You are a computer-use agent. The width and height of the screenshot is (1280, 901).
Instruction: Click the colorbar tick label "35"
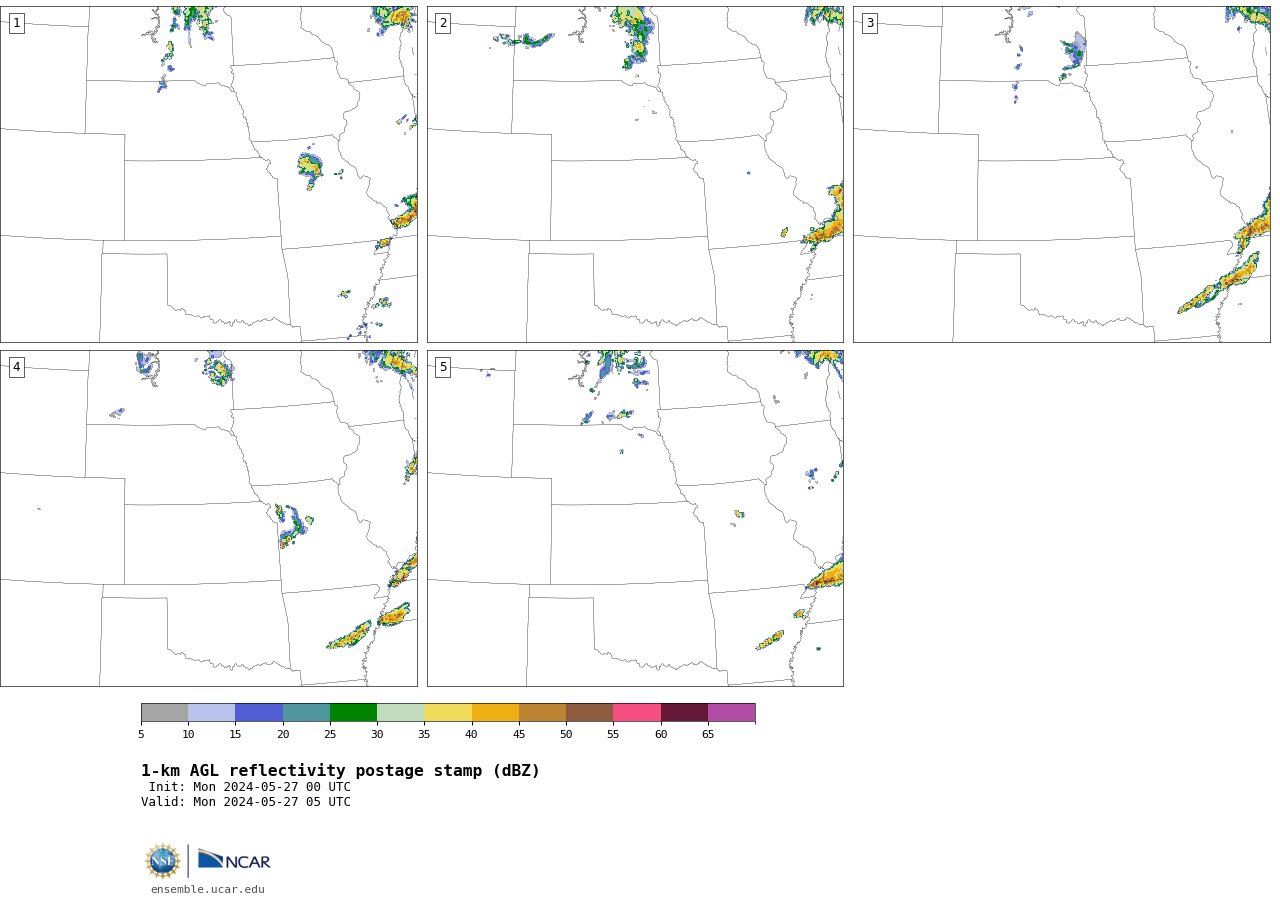coord(424,735)
